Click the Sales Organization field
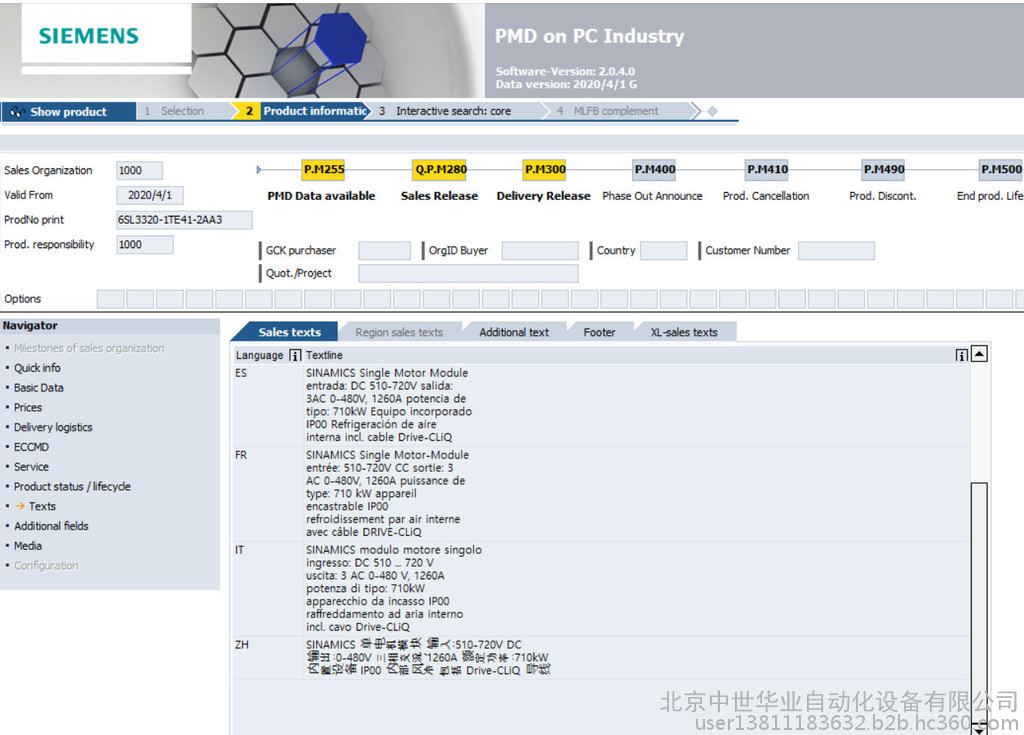 (x=140, y=171)
